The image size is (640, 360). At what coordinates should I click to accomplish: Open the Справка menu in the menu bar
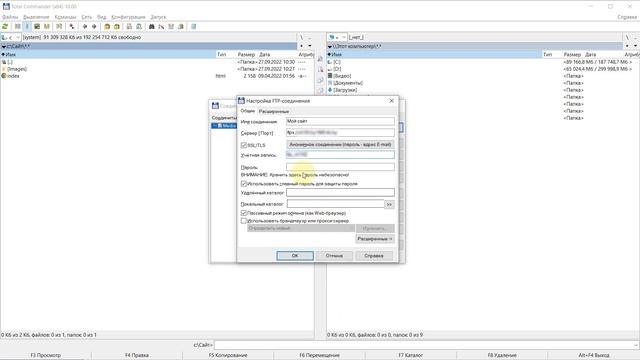click(627, 17)
